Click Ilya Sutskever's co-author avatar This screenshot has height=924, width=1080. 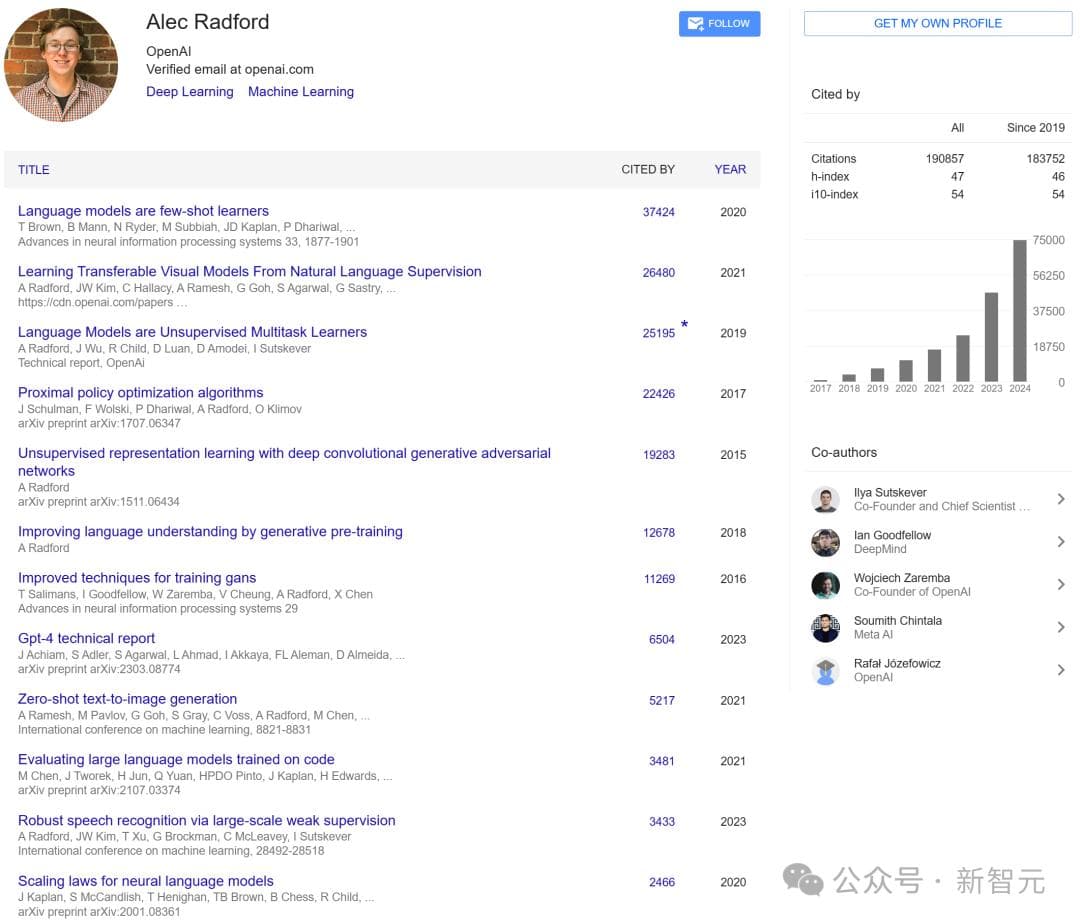[x=825, y=500]
